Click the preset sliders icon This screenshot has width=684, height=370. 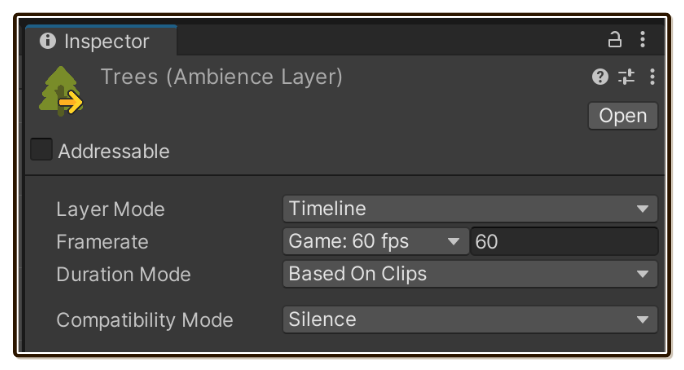626,77
